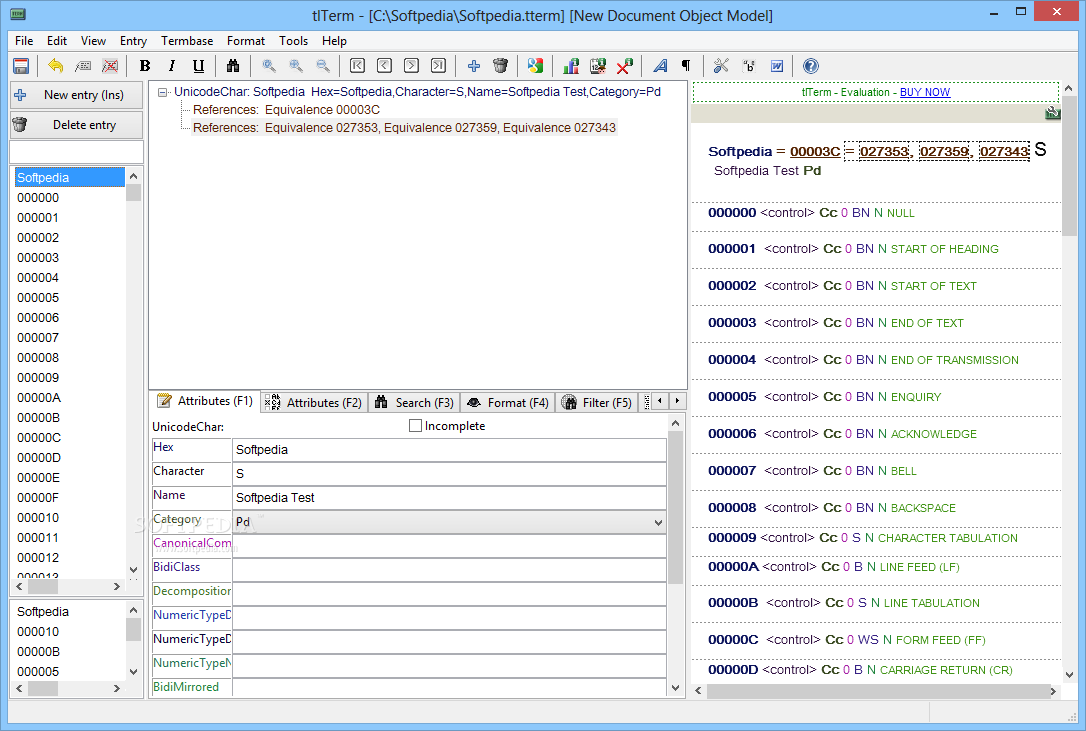Click the Delete entry button
1086x731 pixels.
click(x=77, y=125)
